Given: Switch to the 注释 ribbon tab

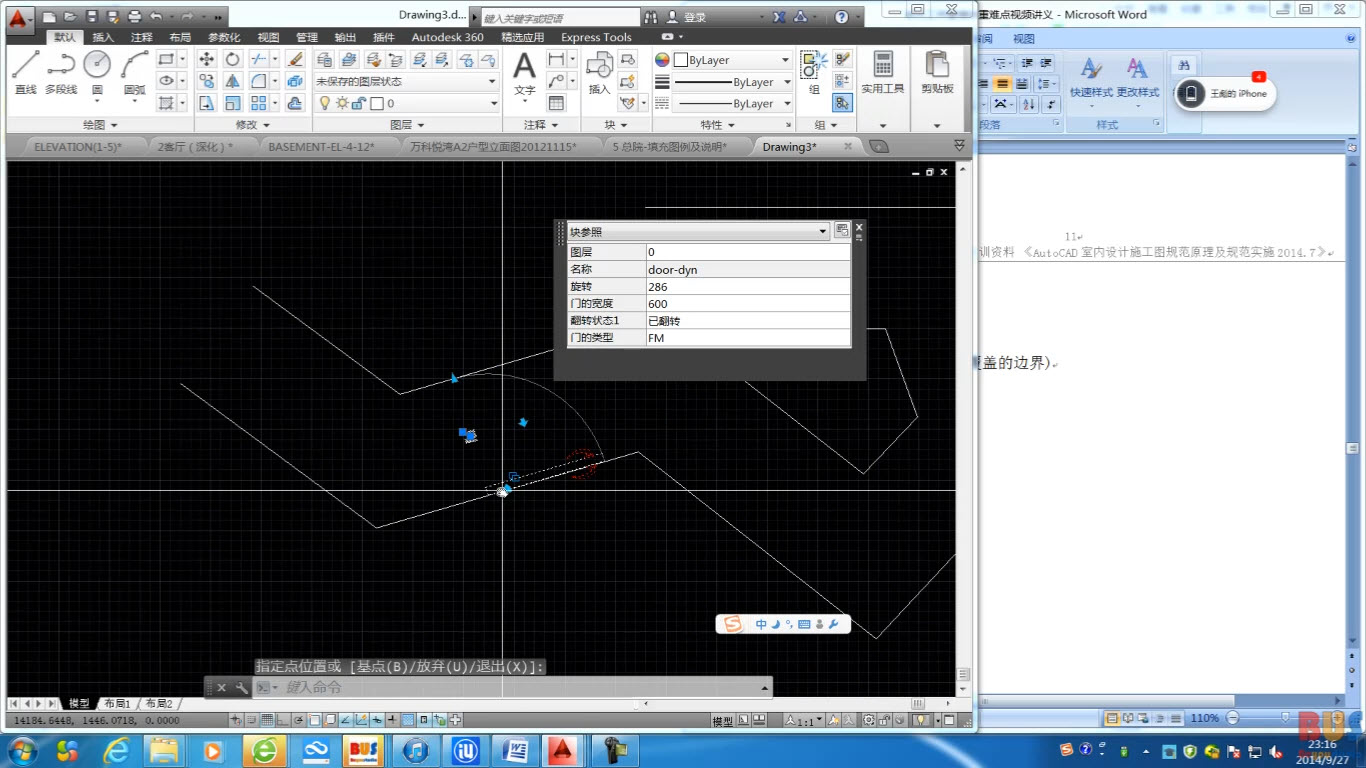Looking at the screenshot, I should [x=142, y=37].
